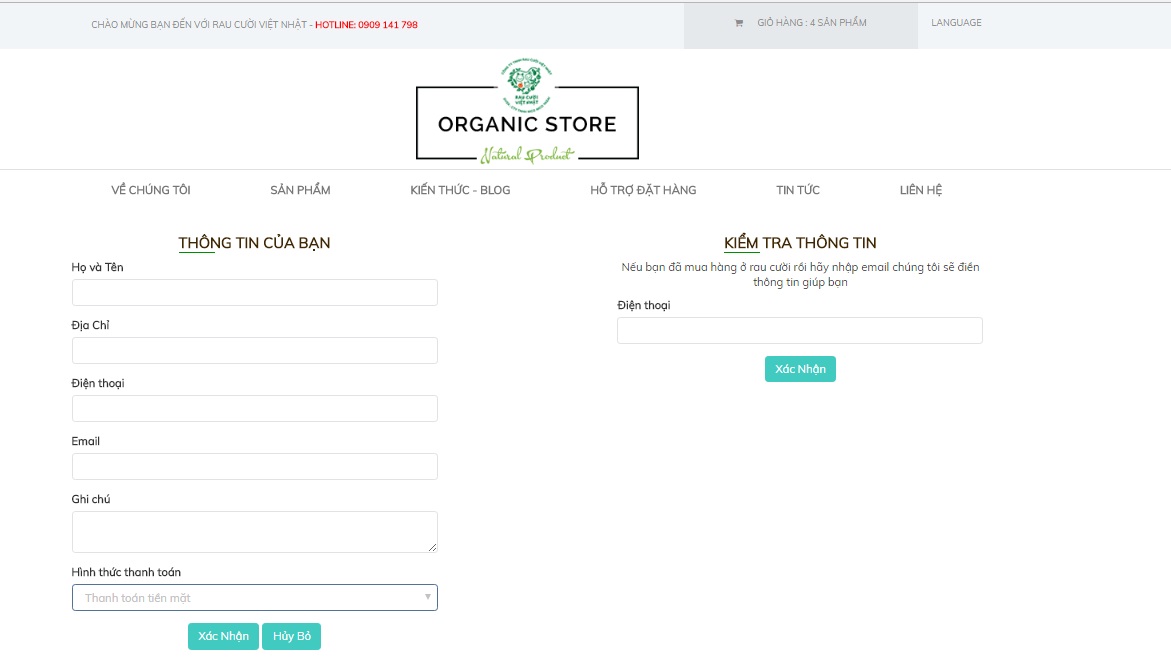Click the Hủy Bỏ button

coord(291,637)
